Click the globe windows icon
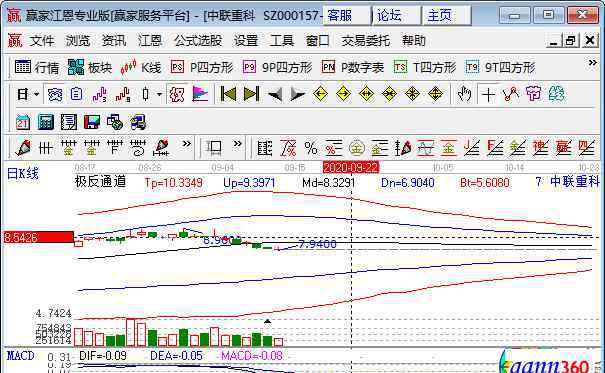The height and width of the screenshot is (373, 605). click(x=115, y=122)
